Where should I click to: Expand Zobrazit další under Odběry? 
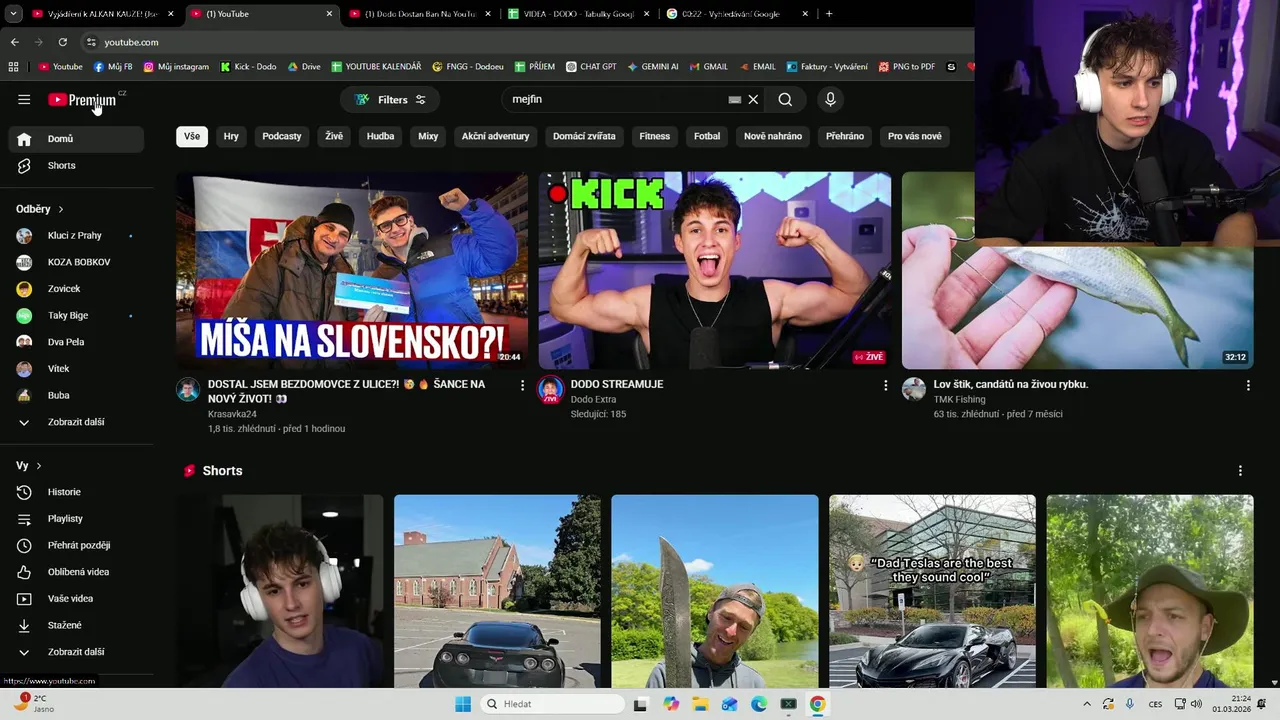pyautogui.click(x=76, y=422)
